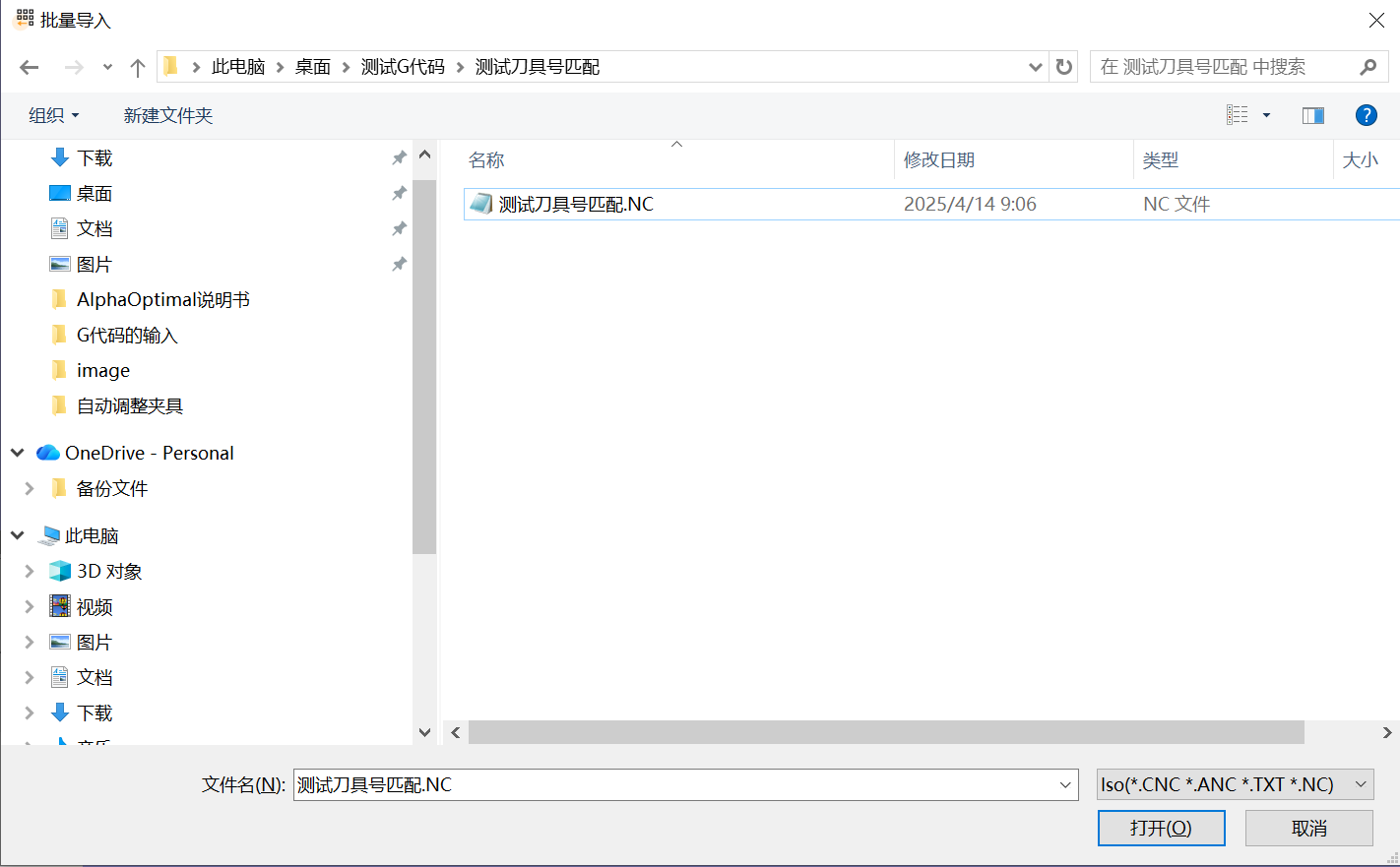The width and height of the screenshot is (1400, 867).
Task: Refresh the folder using the refresh icon
Action: [x=1063, y=66]
